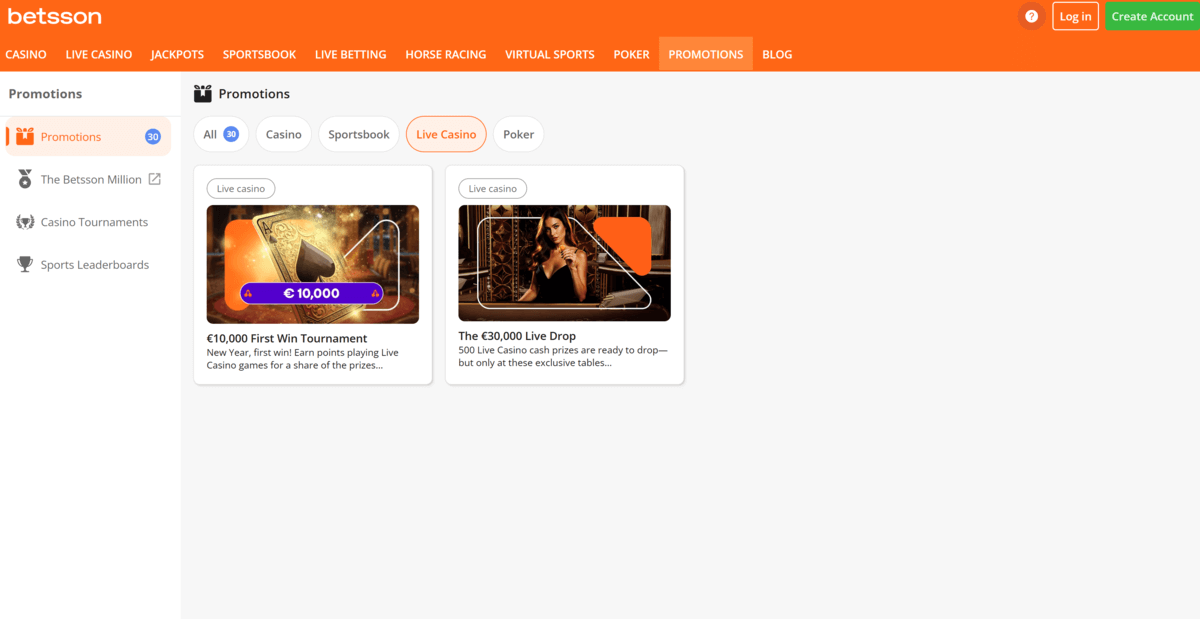This screenshot has height=619, width=1200.
Task: Click the external link icon next to Betsson Million
Action: (x=155, y=179)
